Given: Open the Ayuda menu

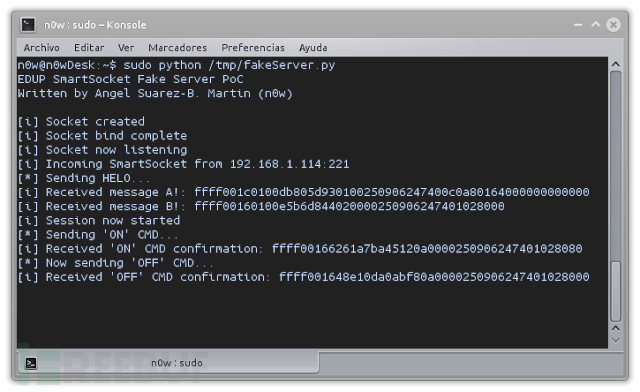Looking at the screenshot, I should (x=313, y=48).
